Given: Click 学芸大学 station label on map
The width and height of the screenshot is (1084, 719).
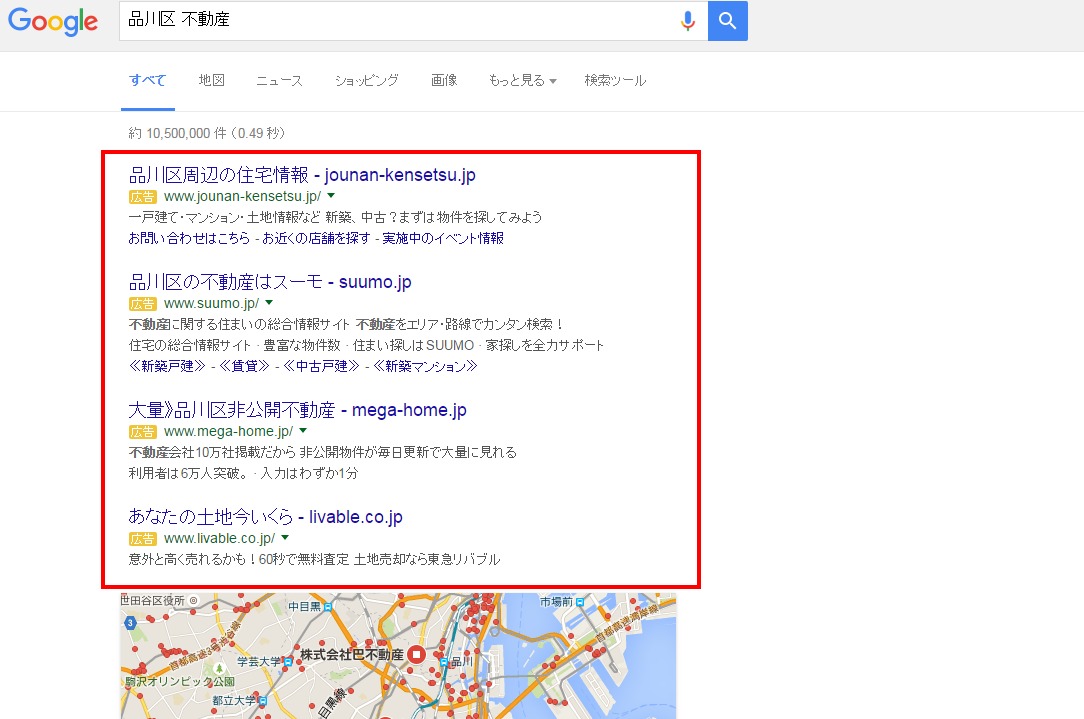Looking at the screenshot, I should (x=259, y=662).
